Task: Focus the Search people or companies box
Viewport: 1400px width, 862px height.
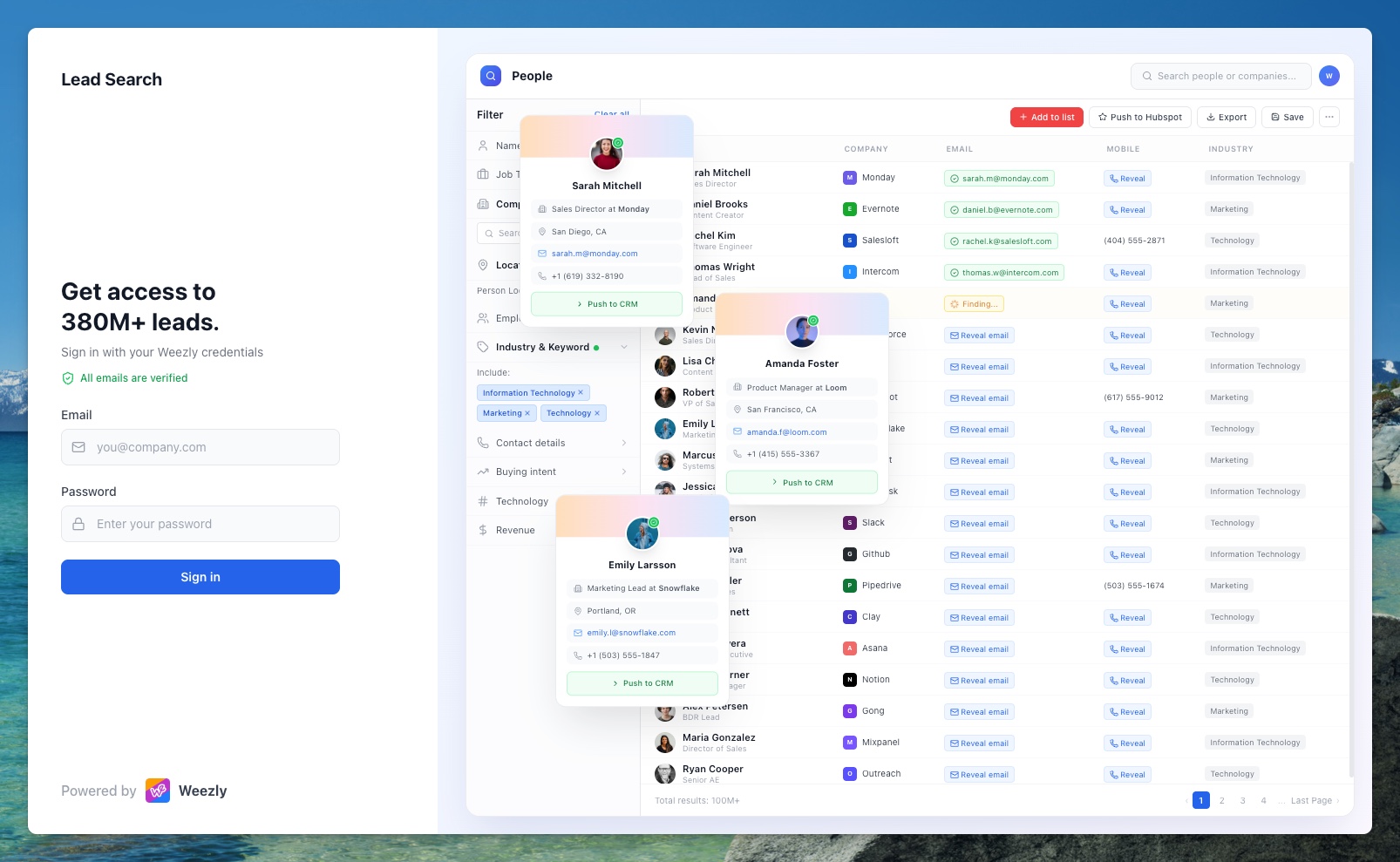Action: coord(1221,76)
